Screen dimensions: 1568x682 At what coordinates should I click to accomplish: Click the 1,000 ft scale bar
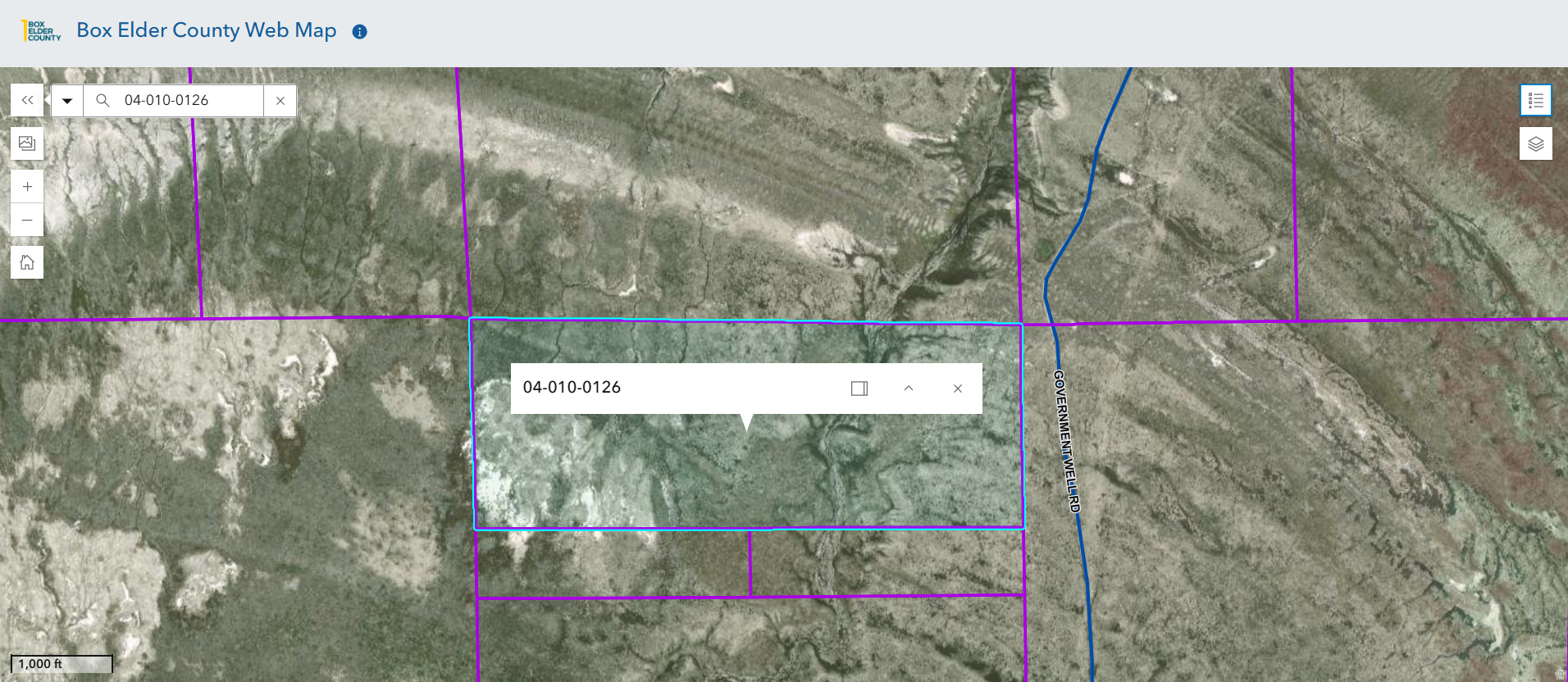(62, 664)
